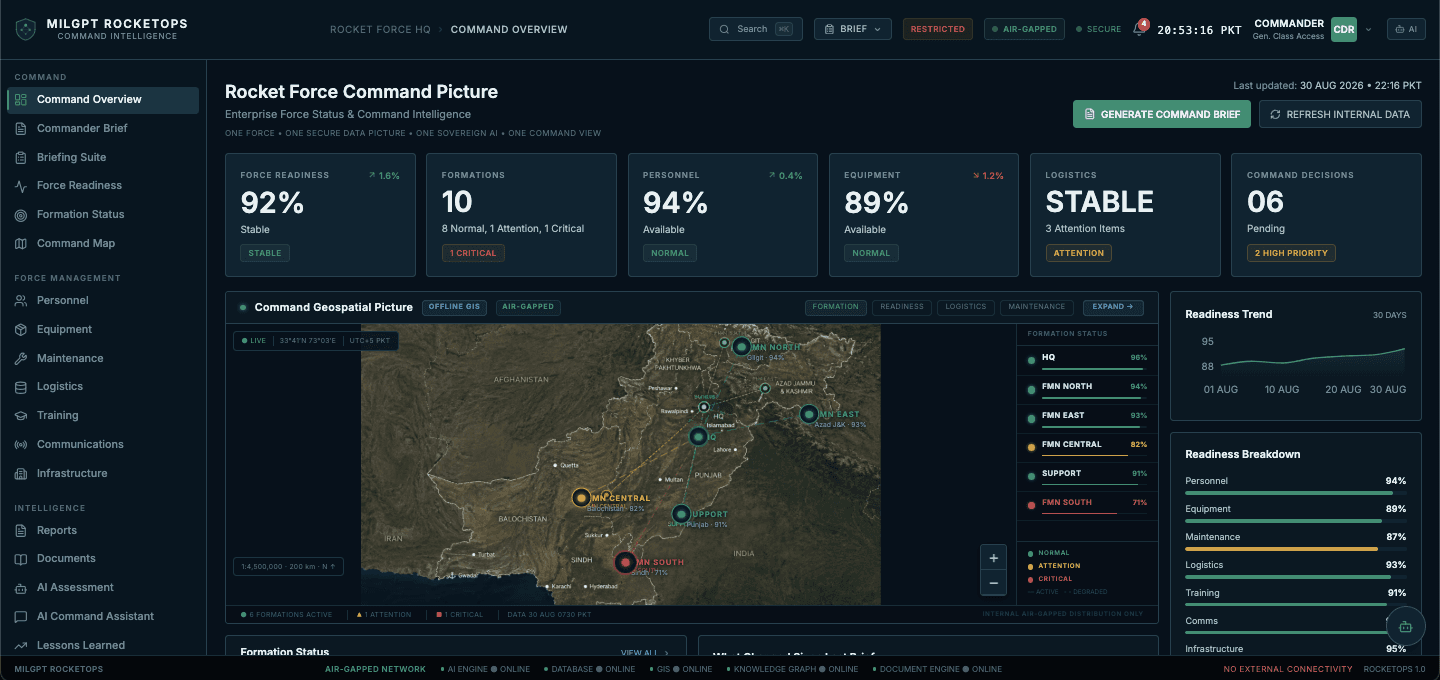Go to Force Readiness page
The image size is (1440, 680).
pos(103,186)
